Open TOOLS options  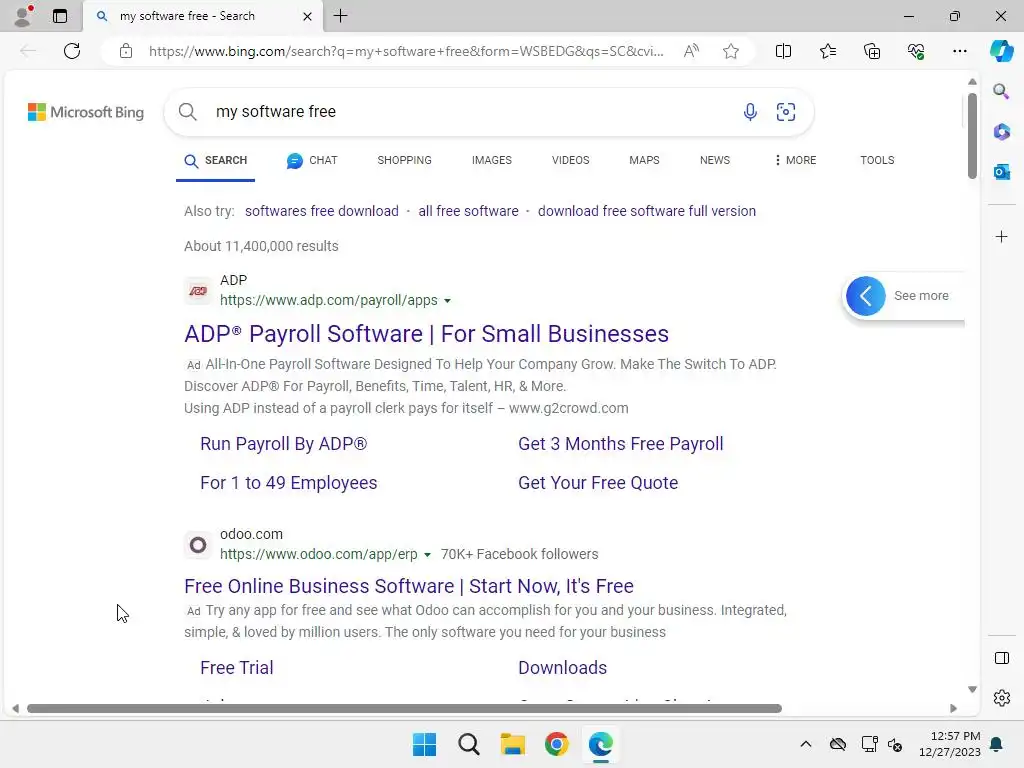coord(877,161)
